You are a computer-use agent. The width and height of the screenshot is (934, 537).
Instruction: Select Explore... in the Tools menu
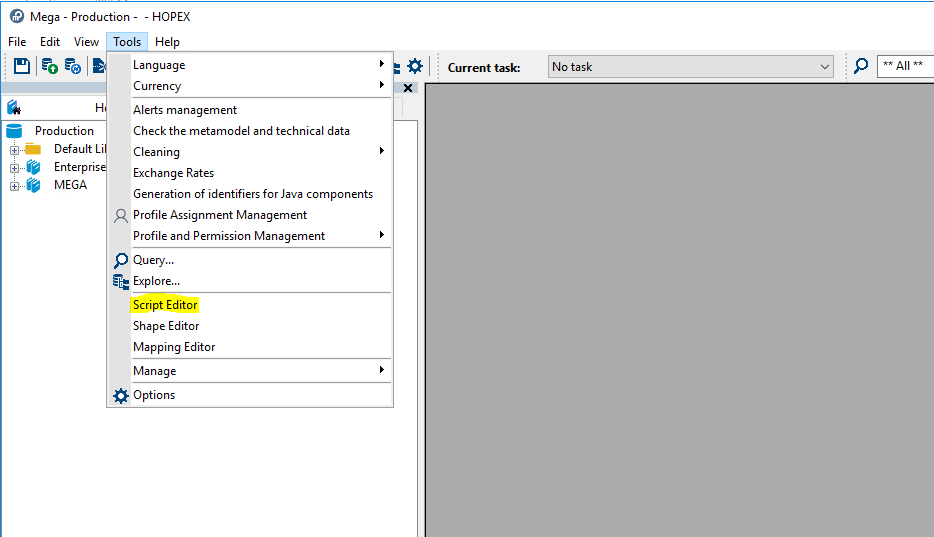tap(156, 281)
